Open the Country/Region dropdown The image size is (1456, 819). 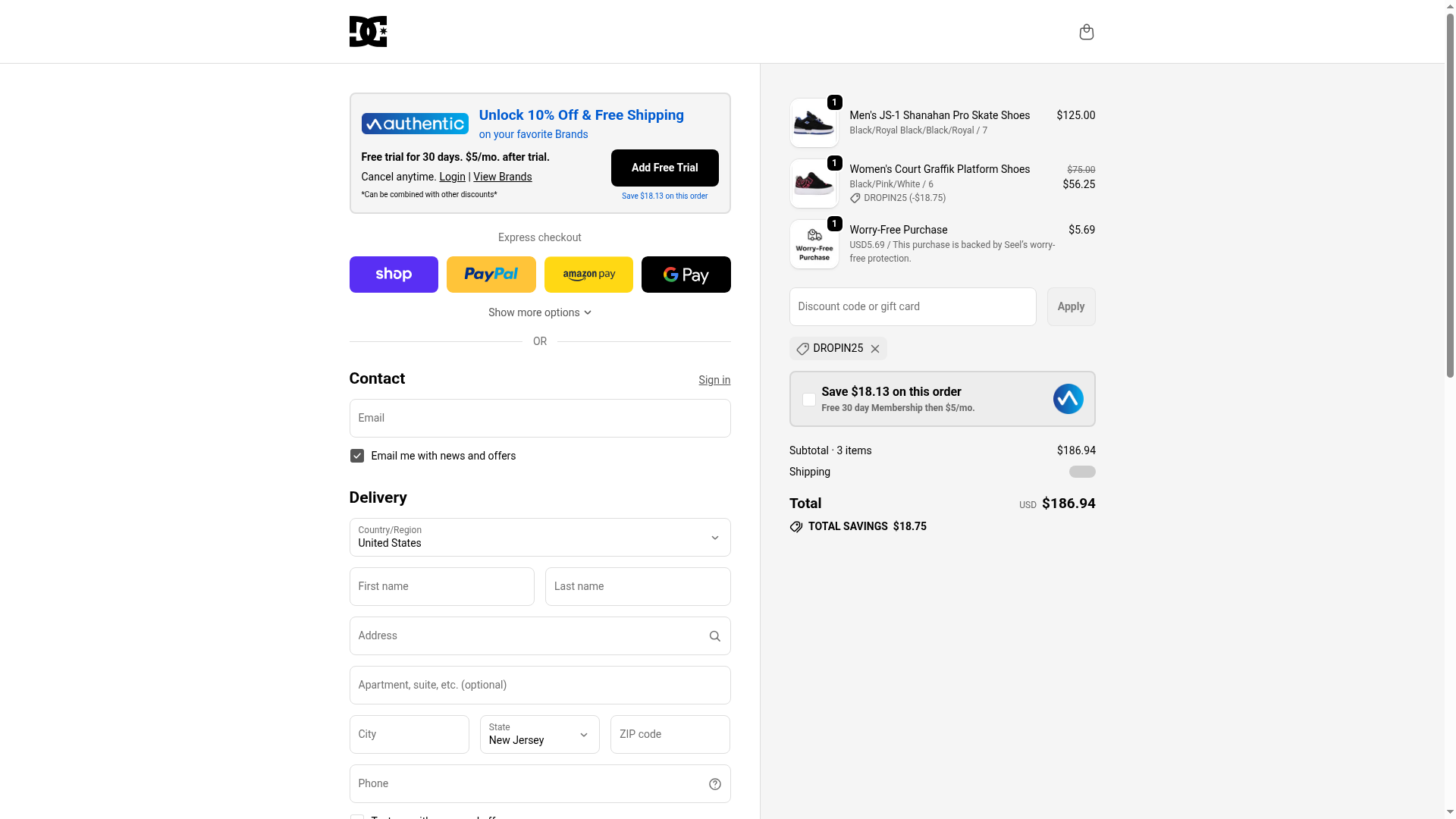[x=540, y=538]
